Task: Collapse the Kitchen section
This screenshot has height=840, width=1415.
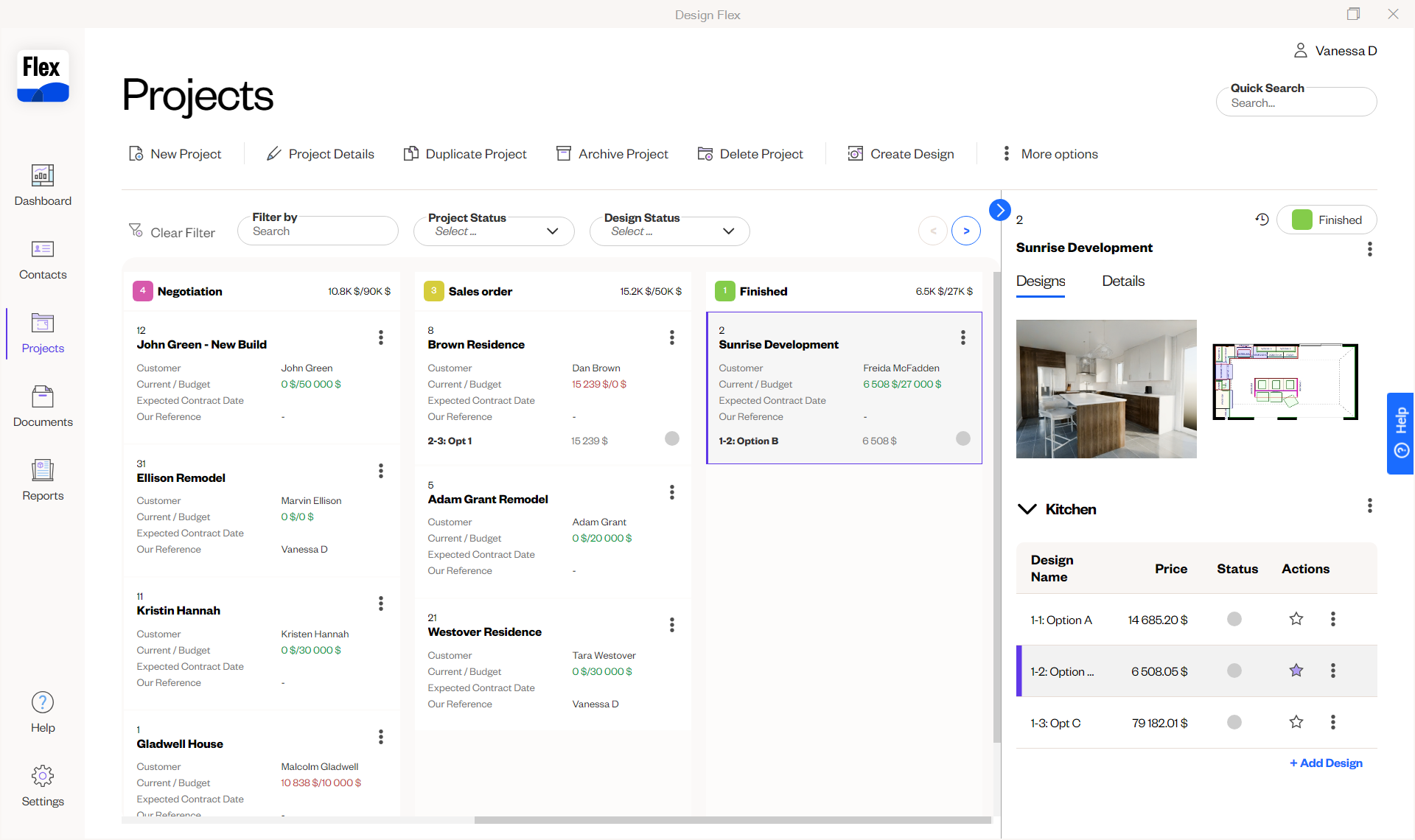Action: 1027,509
